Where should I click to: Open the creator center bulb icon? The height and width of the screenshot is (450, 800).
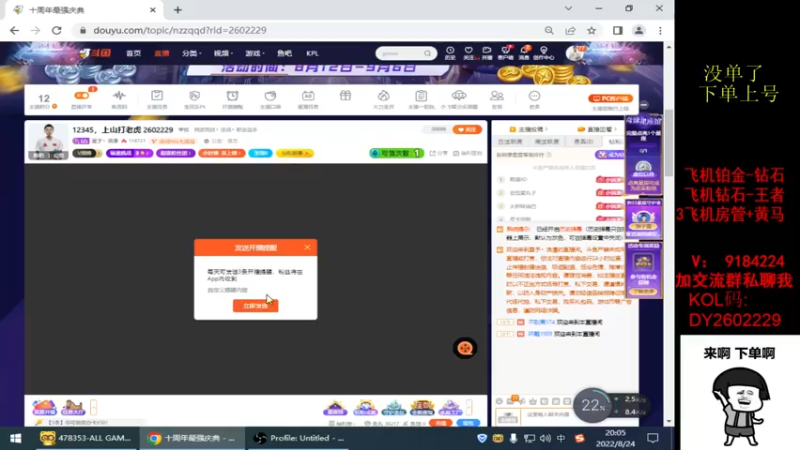click(544, 53)
